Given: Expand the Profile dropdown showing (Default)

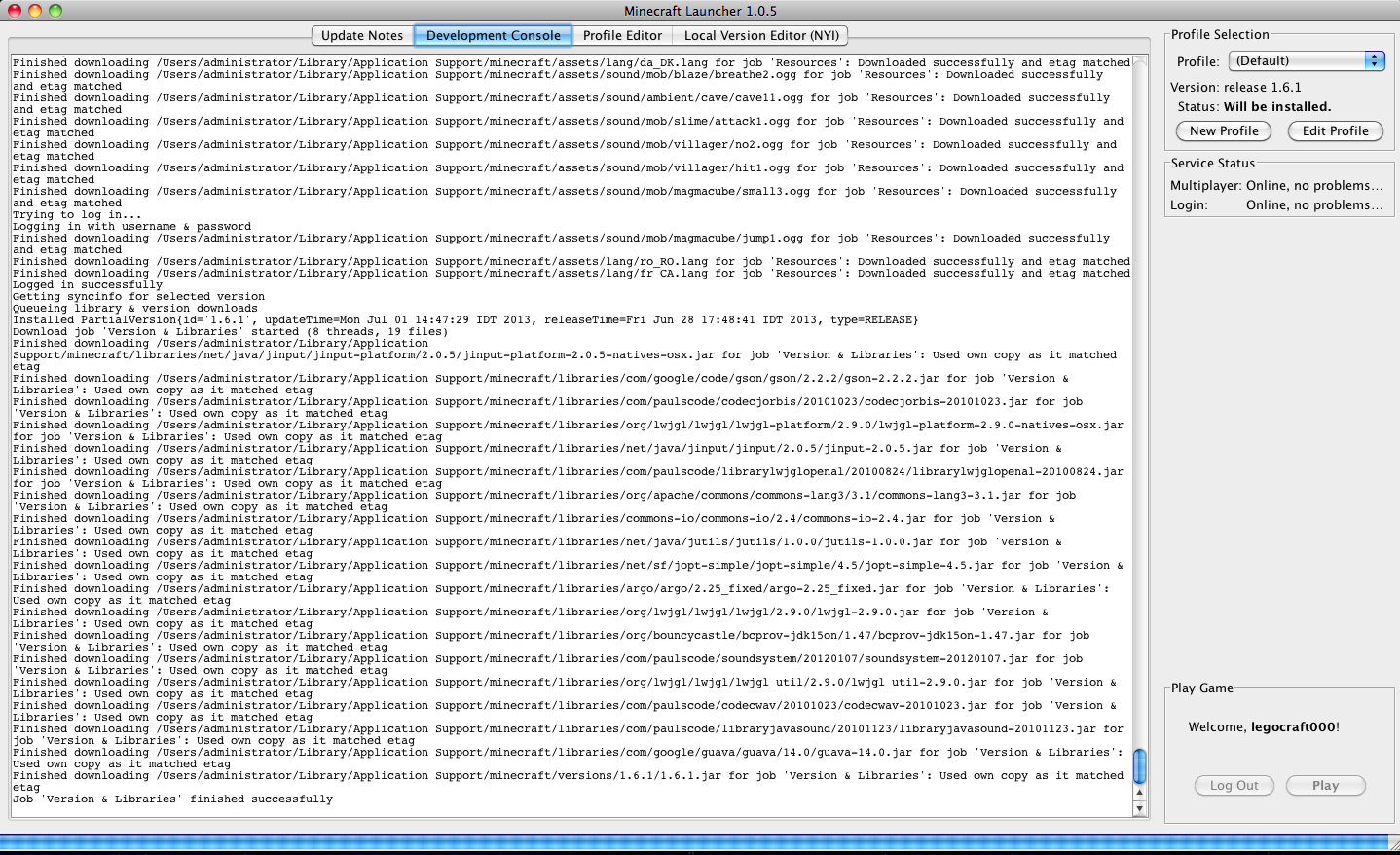Looking at the screenshot, I should [x=1307, y=60].
